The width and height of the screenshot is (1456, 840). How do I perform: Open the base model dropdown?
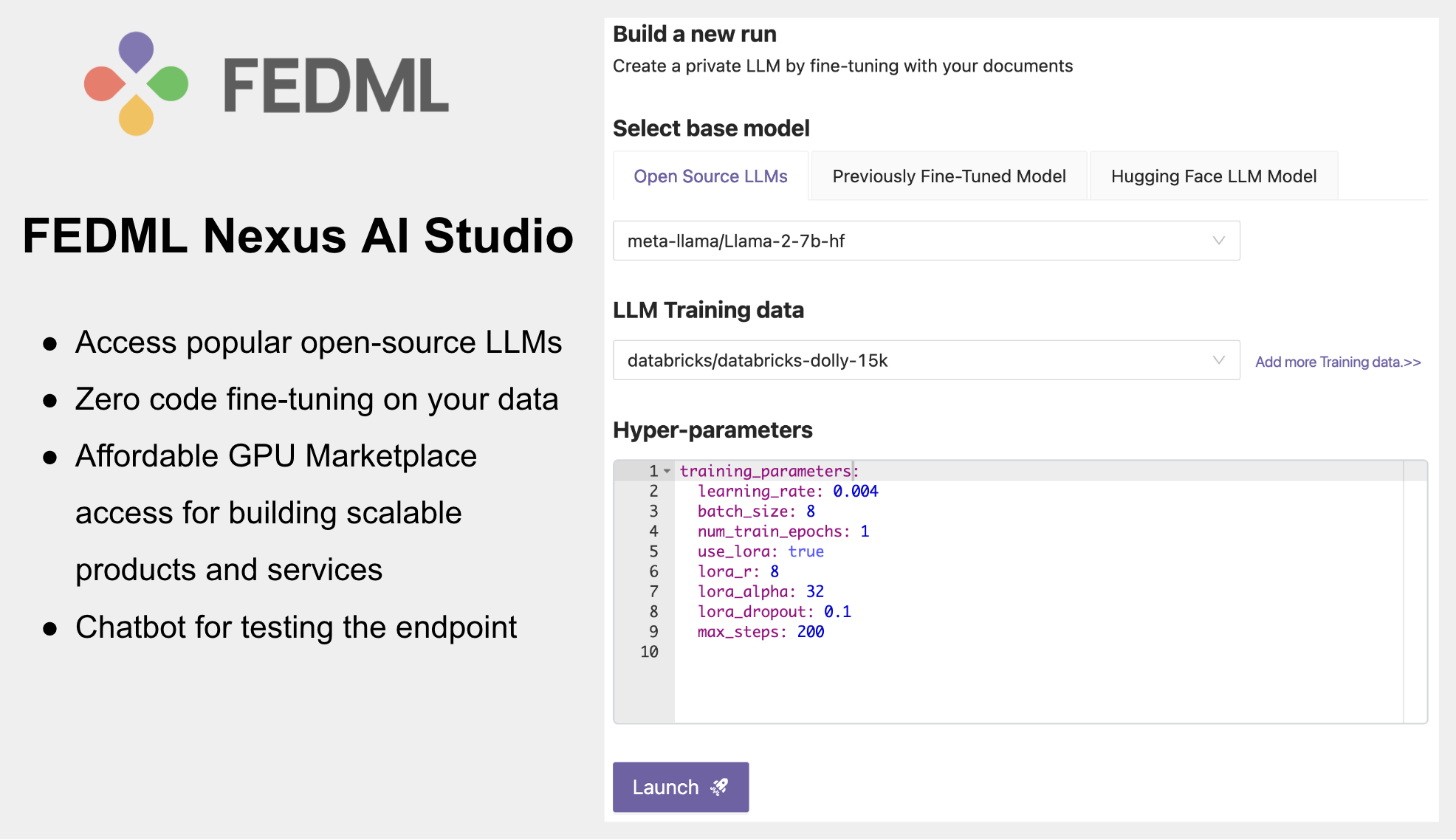coord(927,240)
